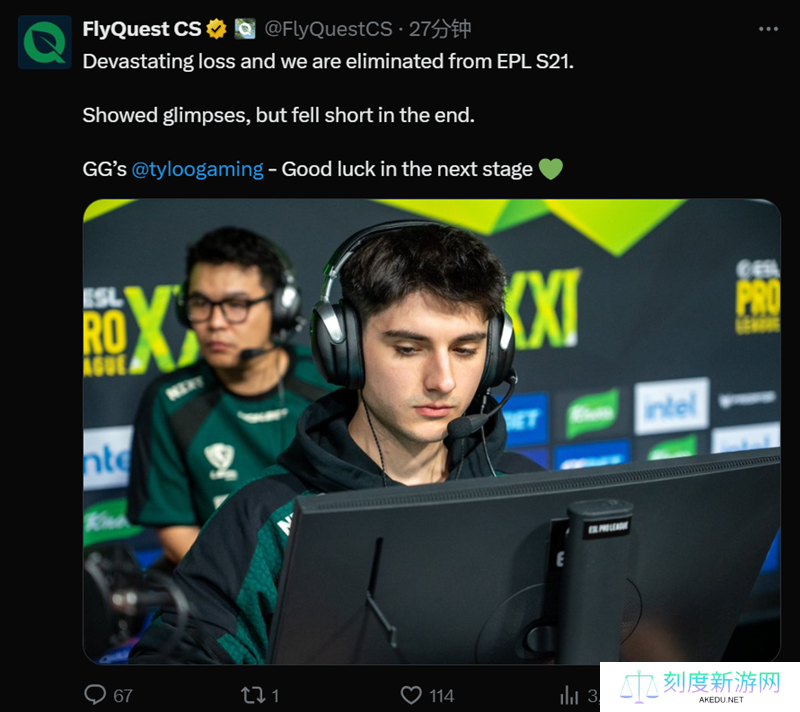Viewport: 800px width, 712px height.
Task: Open the FlyQuest profile avatar
Action: (x=44, y=42)
